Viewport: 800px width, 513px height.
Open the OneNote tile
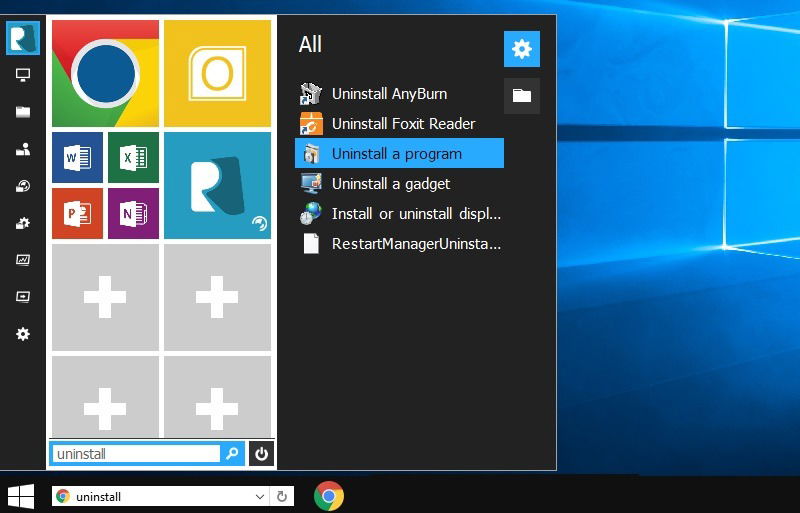coord(133,213)
